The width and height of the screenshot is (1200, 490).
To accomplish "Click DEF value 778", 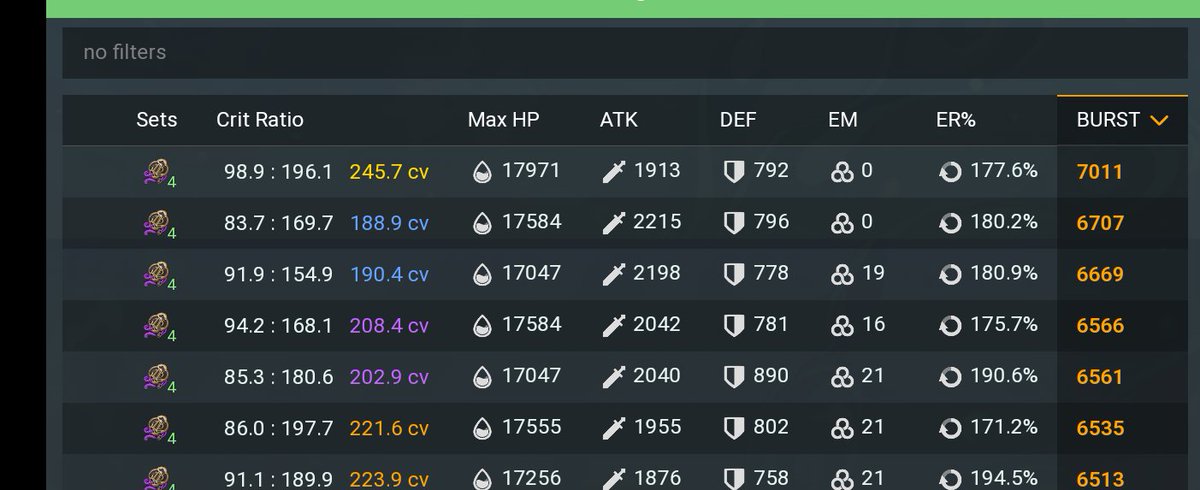I will [771, 273].
